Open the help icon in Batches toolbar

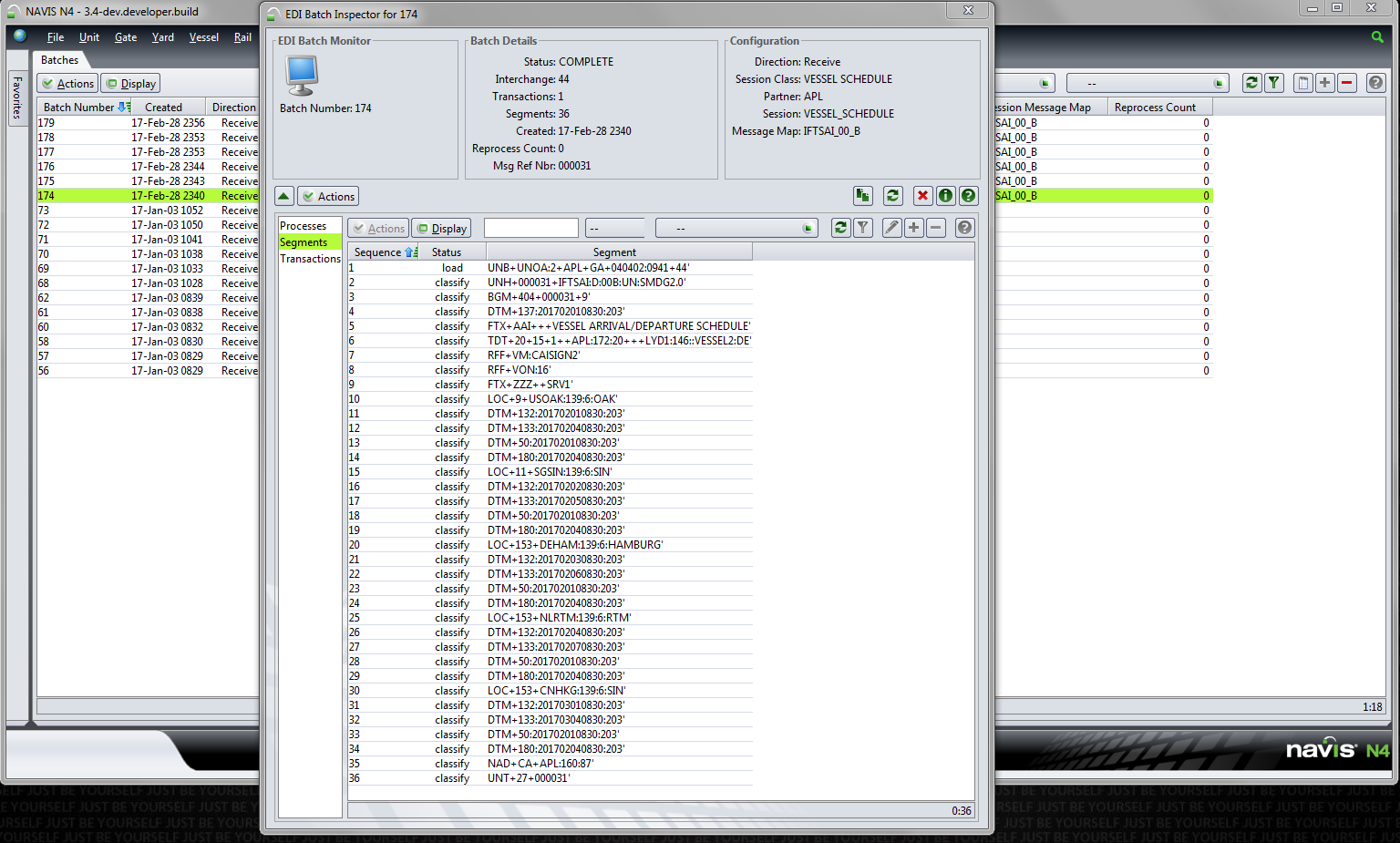click(1376, 83)
